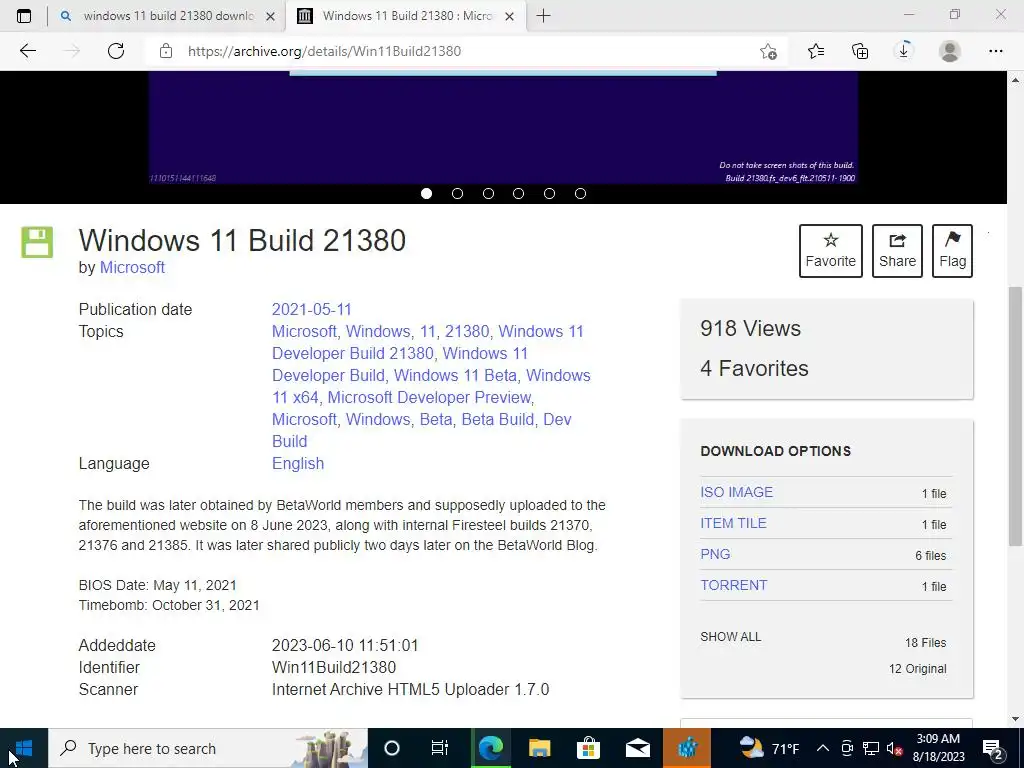Click the page vertical scrollbar thumb
Screen dimensions: 1024x768
coord(1015,415)
